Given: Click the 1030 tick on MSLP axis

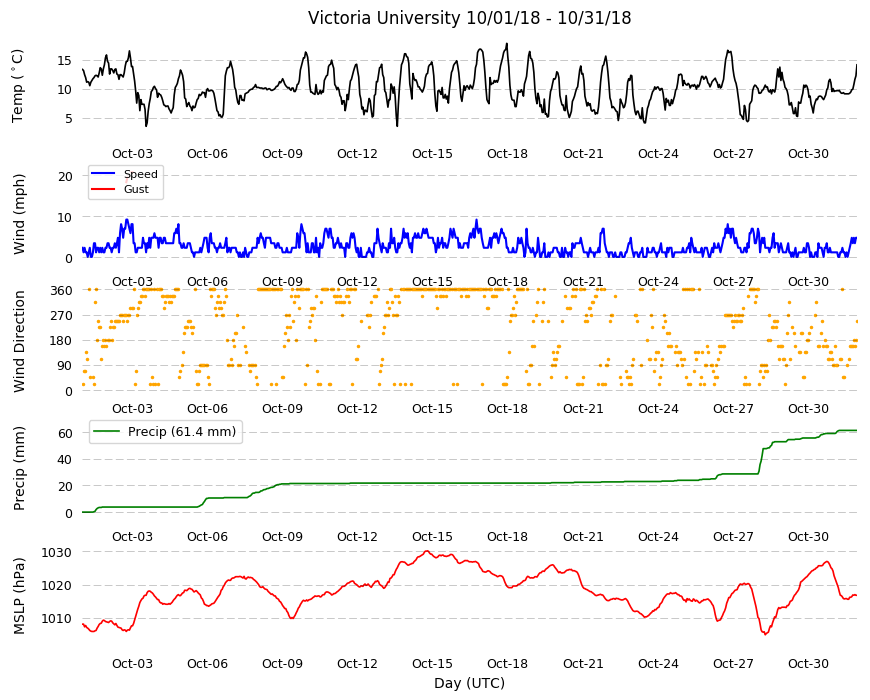Looking at the screenshot, I should click(x=57, y=552).
